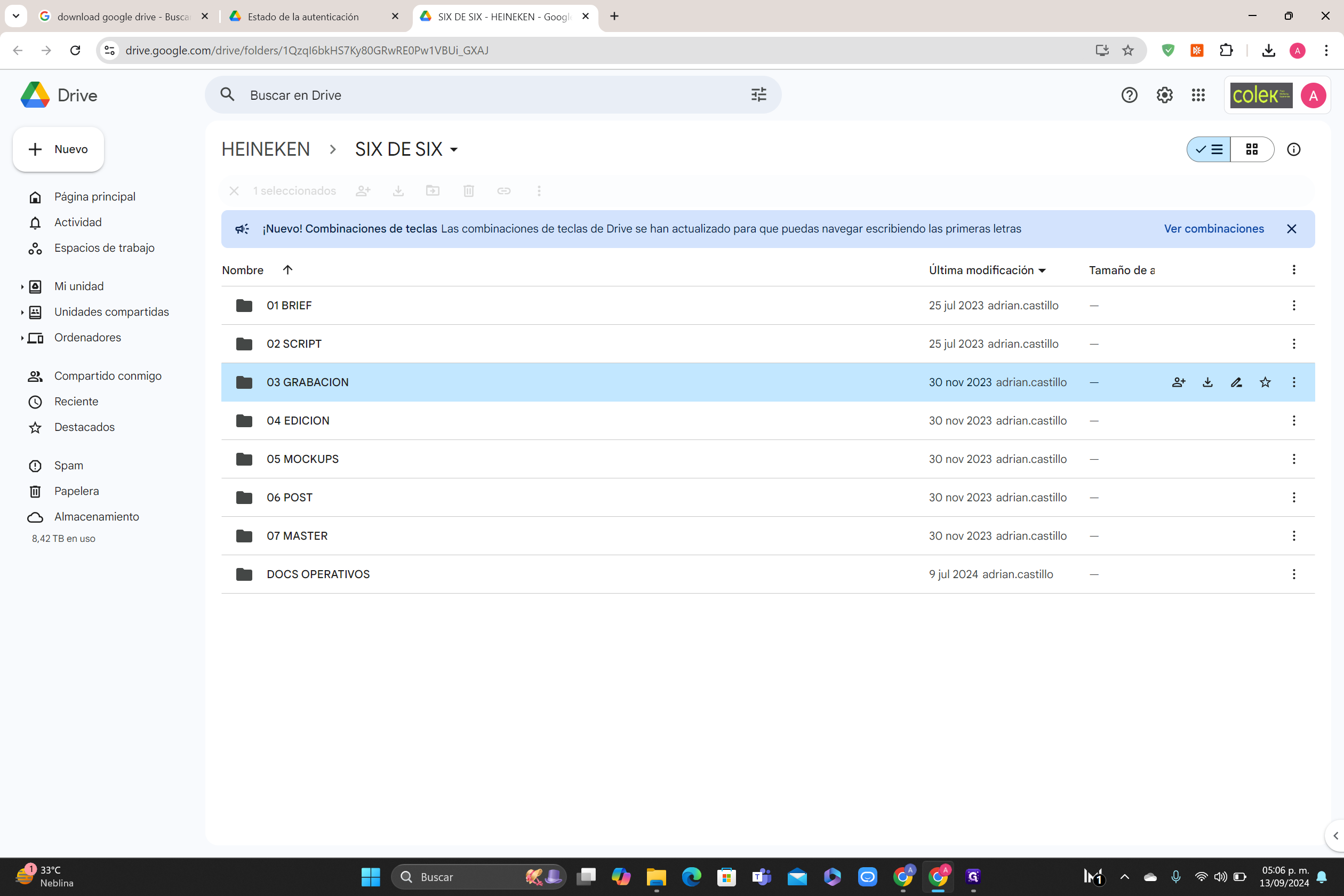Image resolution: width=1344 pixels, height=896 pixels.
Task: Clear the current selection with the X icon
Action: click(x=234, y=191)
